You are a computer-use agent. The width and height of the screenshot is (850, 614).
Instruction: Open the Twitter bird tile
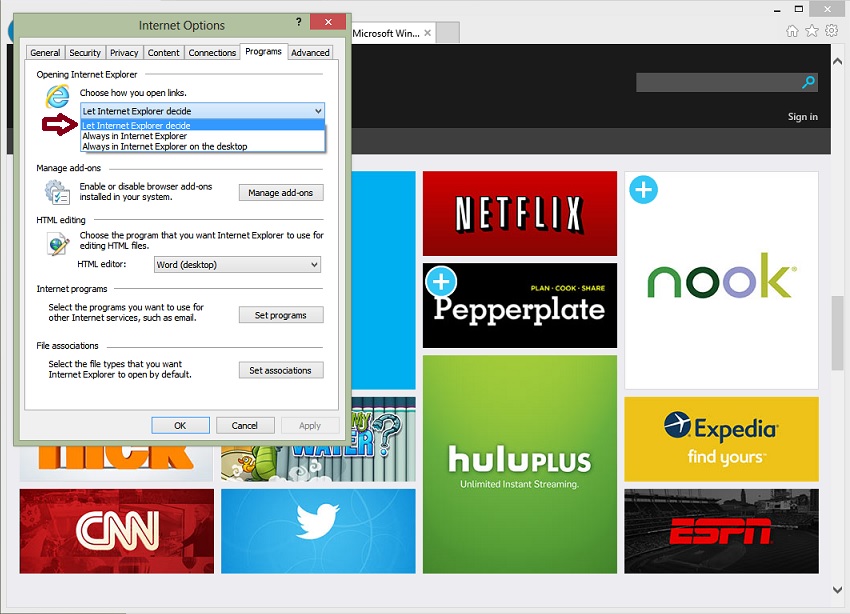coord(318,531)
